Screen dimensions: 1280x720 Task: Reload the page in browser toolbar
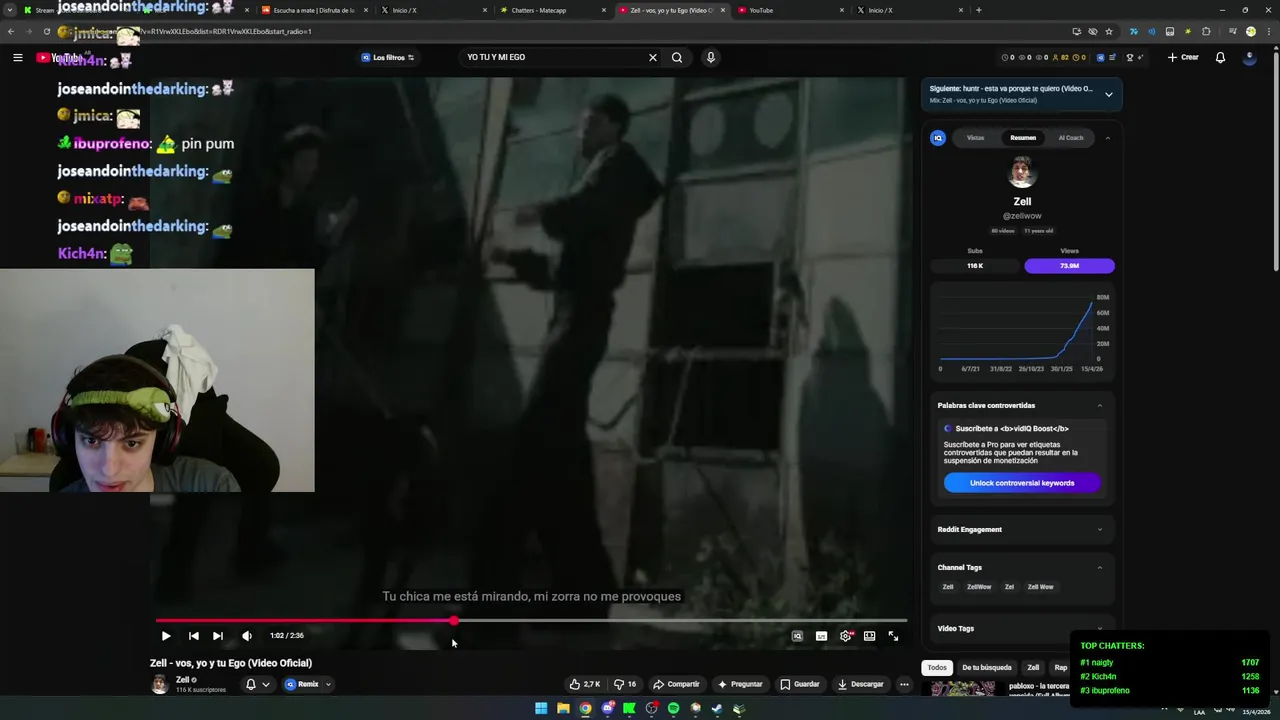pyautogui.click(x=46, y=31)
